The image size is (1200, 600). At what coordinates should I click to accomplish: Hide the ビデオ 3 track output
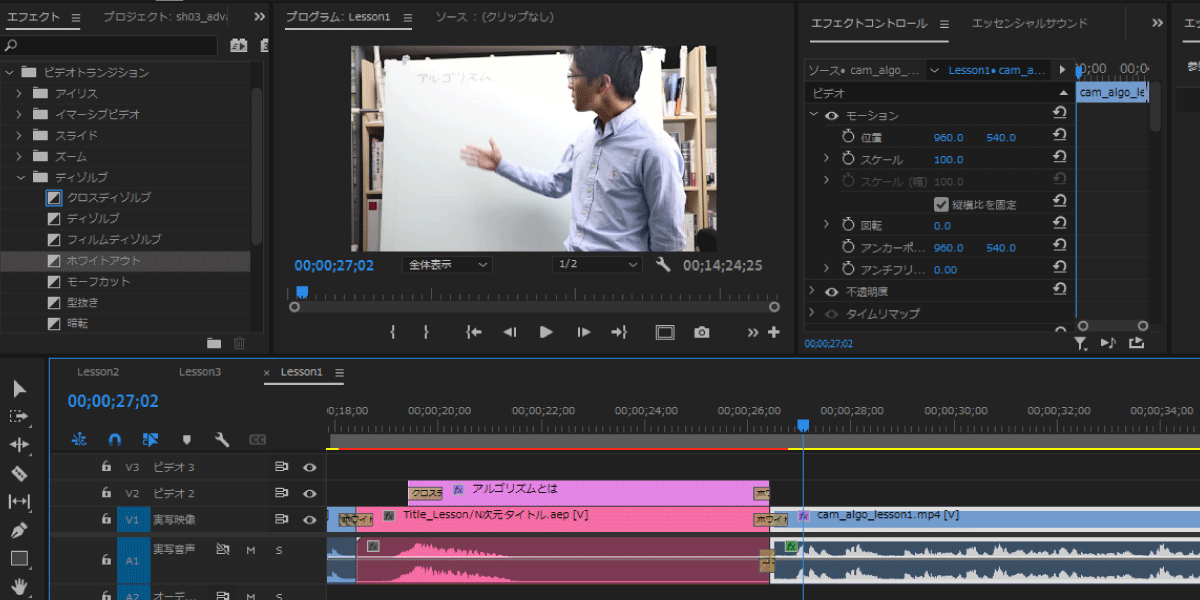pyautogui.click(x=310, y=467)
